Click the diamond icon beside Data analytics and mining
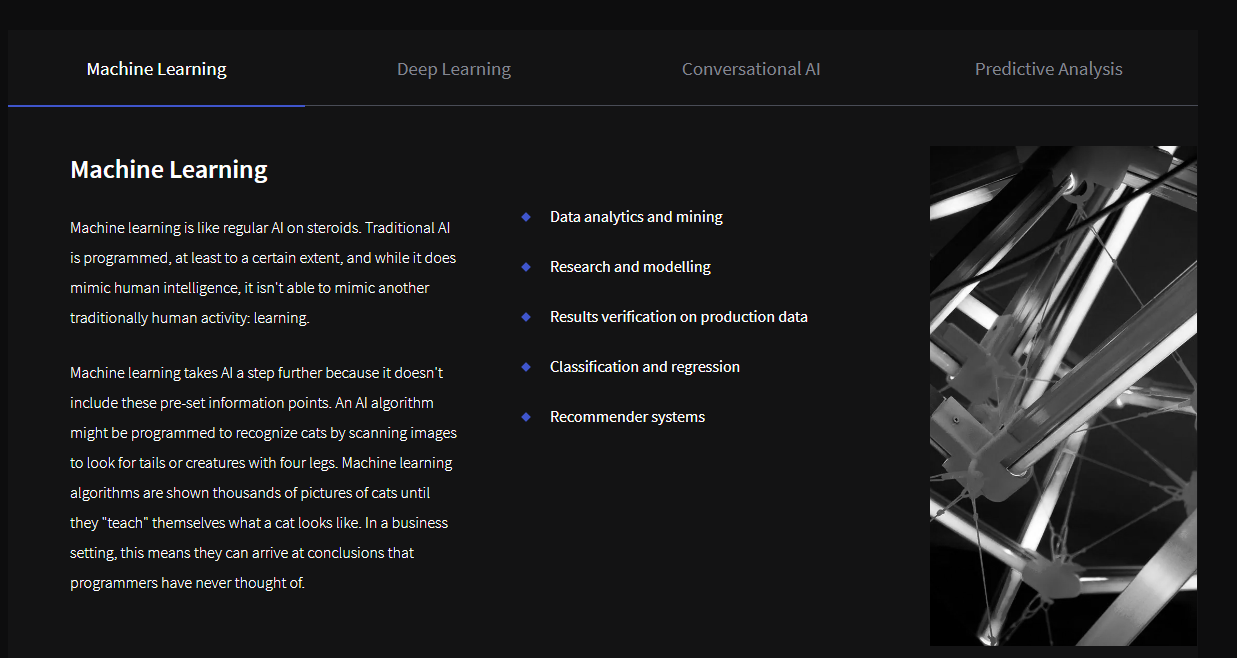Viewport: 1237px width, 658px height. [526, 216]
